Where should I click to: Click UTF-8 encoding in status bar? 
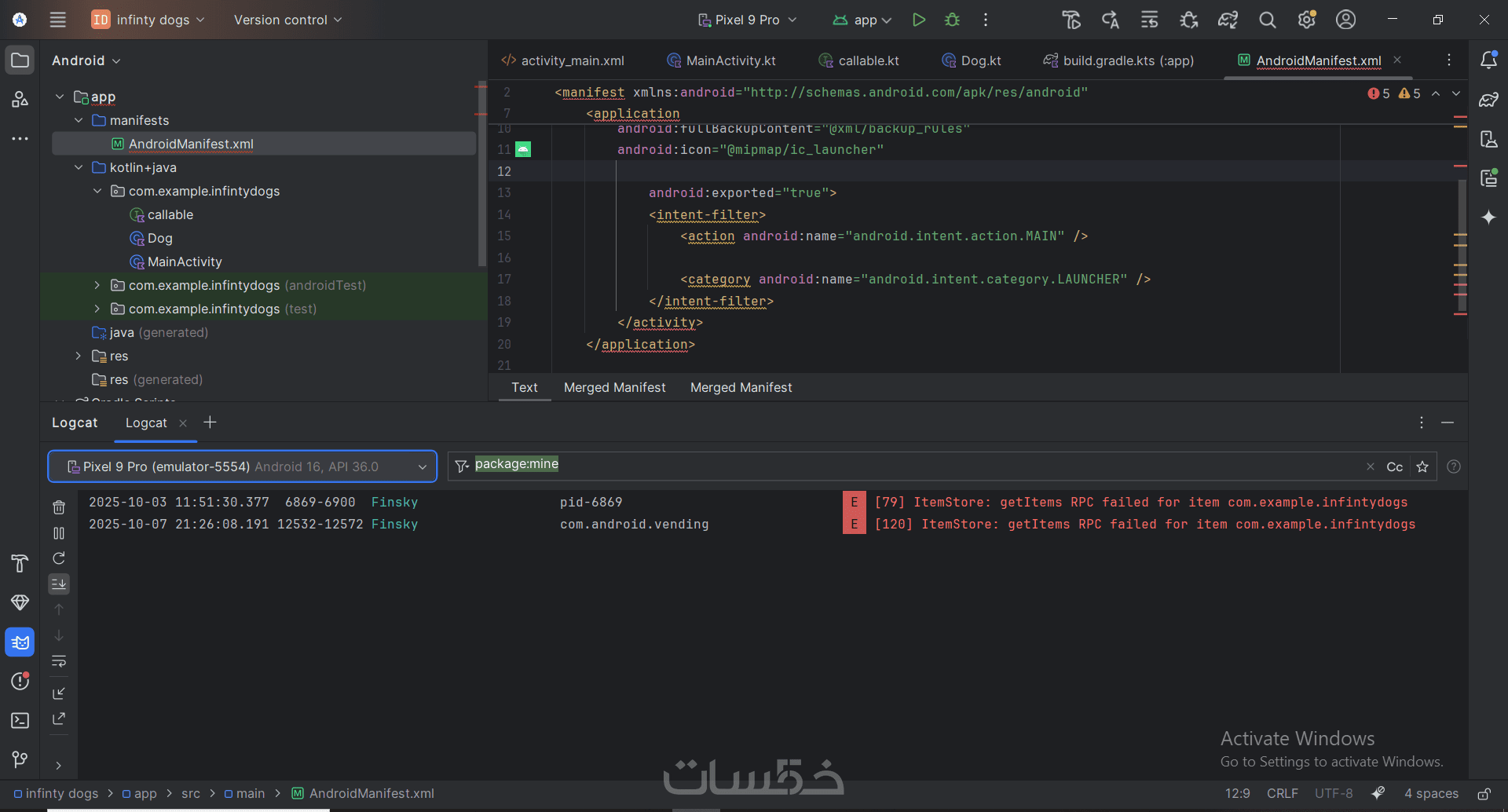click(1334, 793)
